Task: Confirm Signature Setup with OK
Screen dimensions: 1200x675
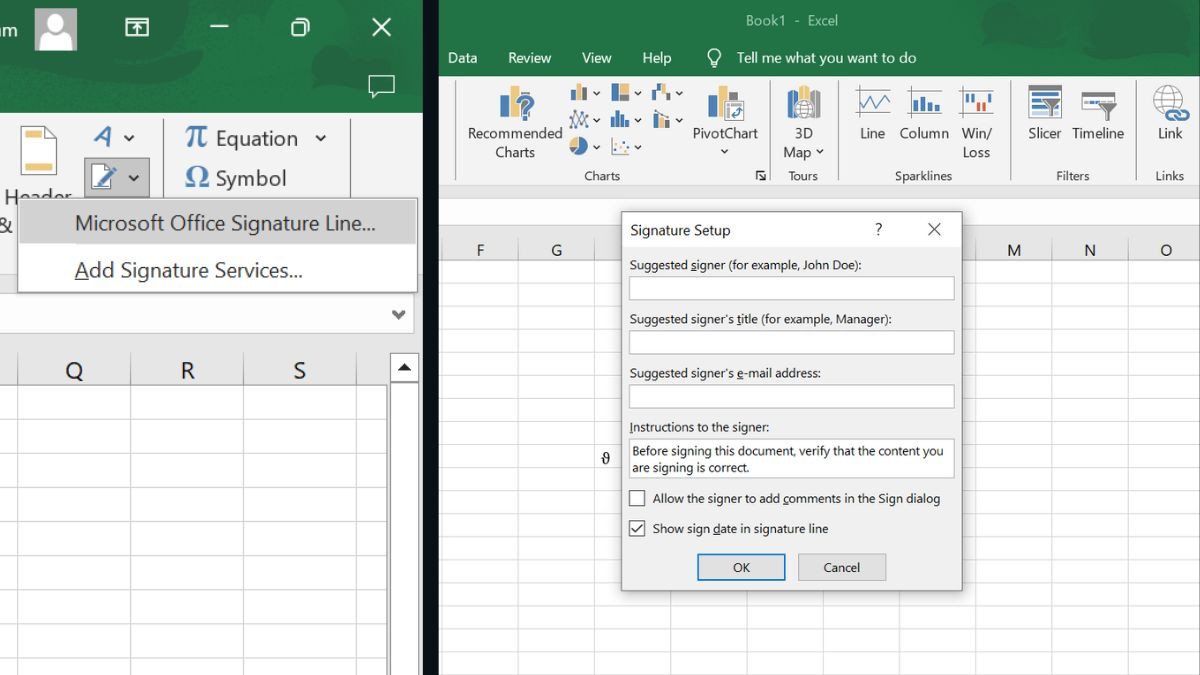Action: tap(741, 567)
